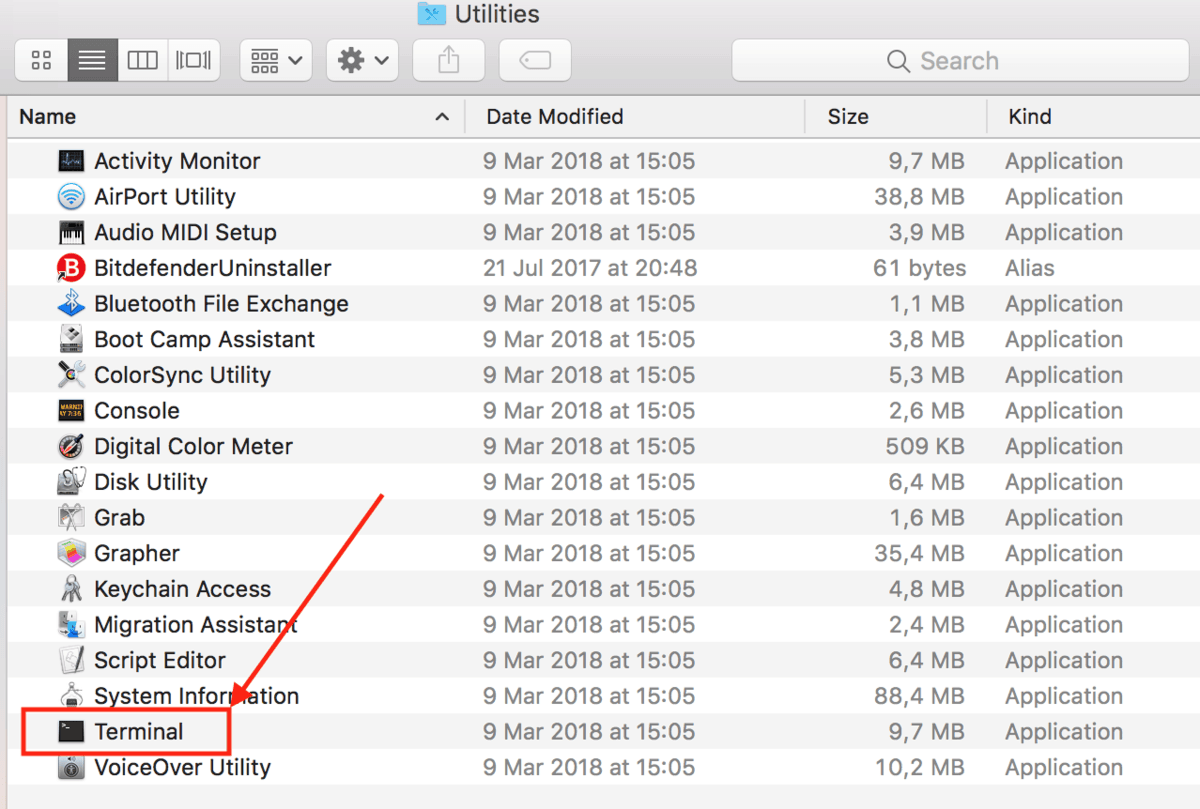Viewport: 1200px width, 809px height.
Task: Sort by the Kind column header
Action: pos(1030,117)
